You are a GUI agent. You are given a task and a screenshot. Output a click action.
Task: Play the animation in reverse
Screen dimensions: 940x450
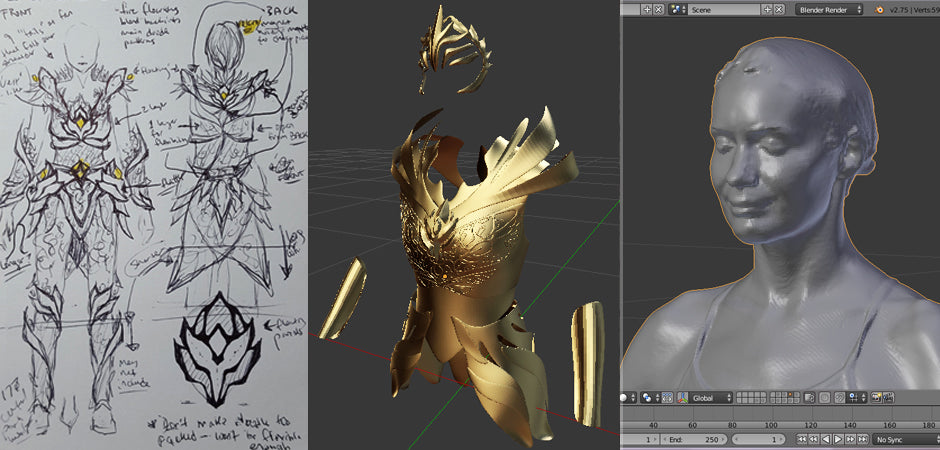click(x=825, y=439)
